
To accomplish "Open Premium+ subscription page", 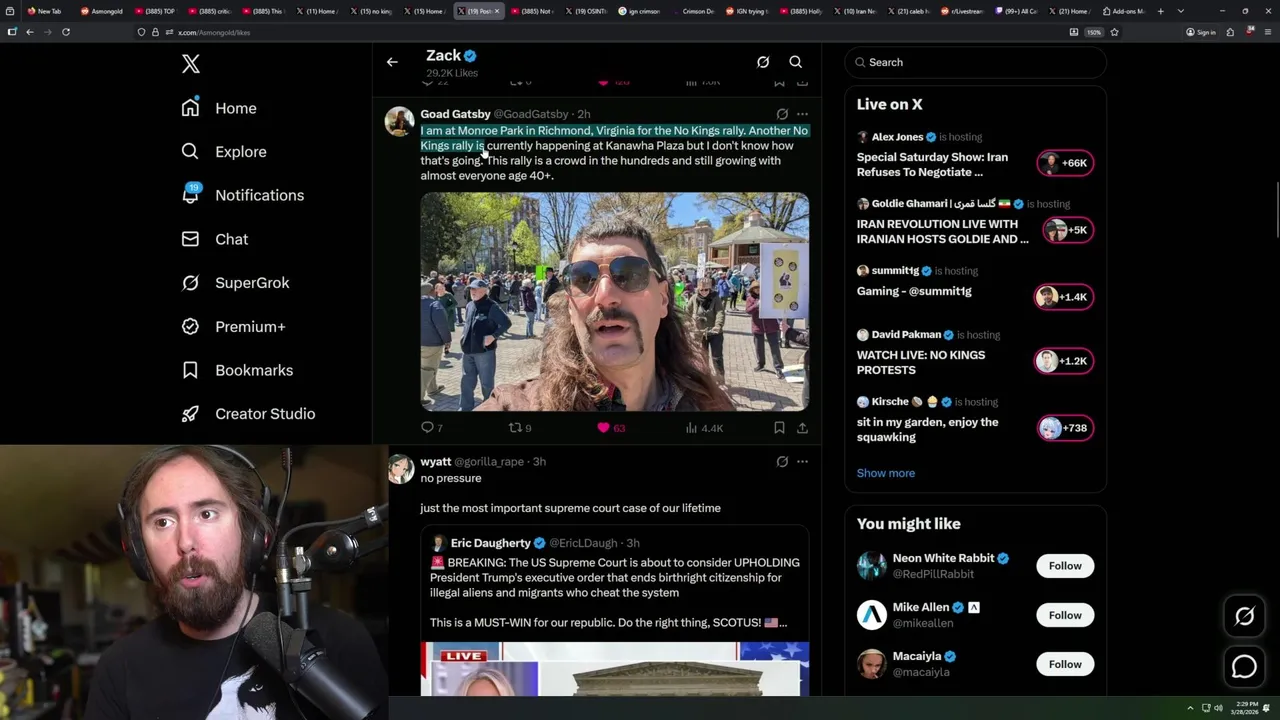I will coord(234,326).
